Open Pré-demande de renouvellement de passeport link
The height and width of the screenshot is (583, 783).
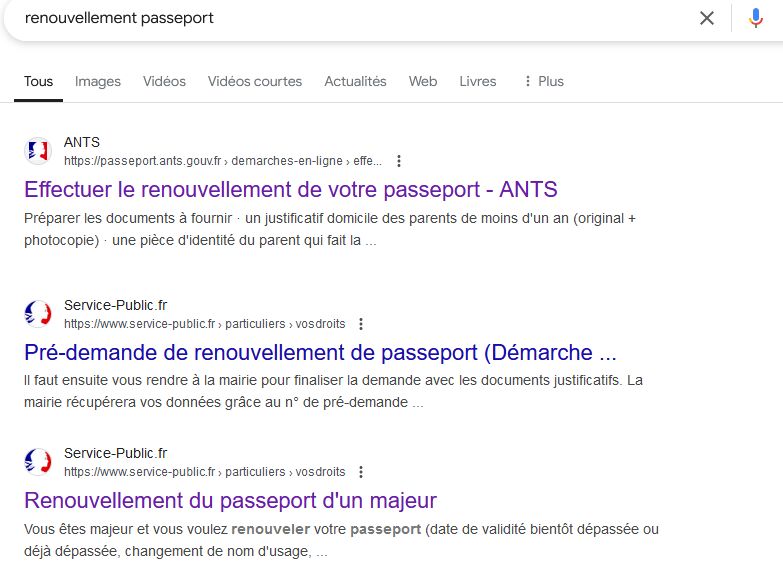320,353
